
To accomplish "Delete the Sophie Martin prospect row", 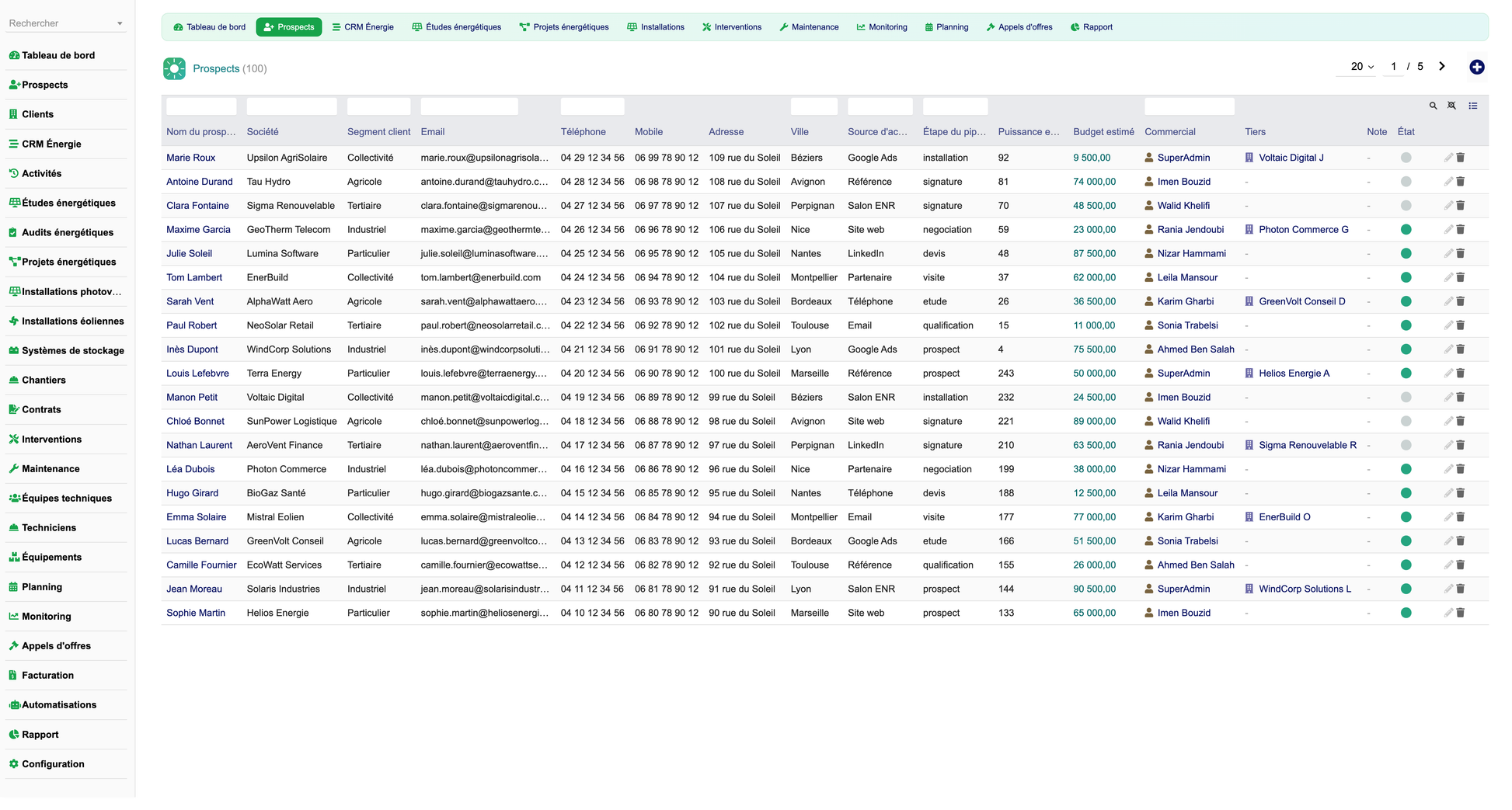I will click(x=1460, y=613).
